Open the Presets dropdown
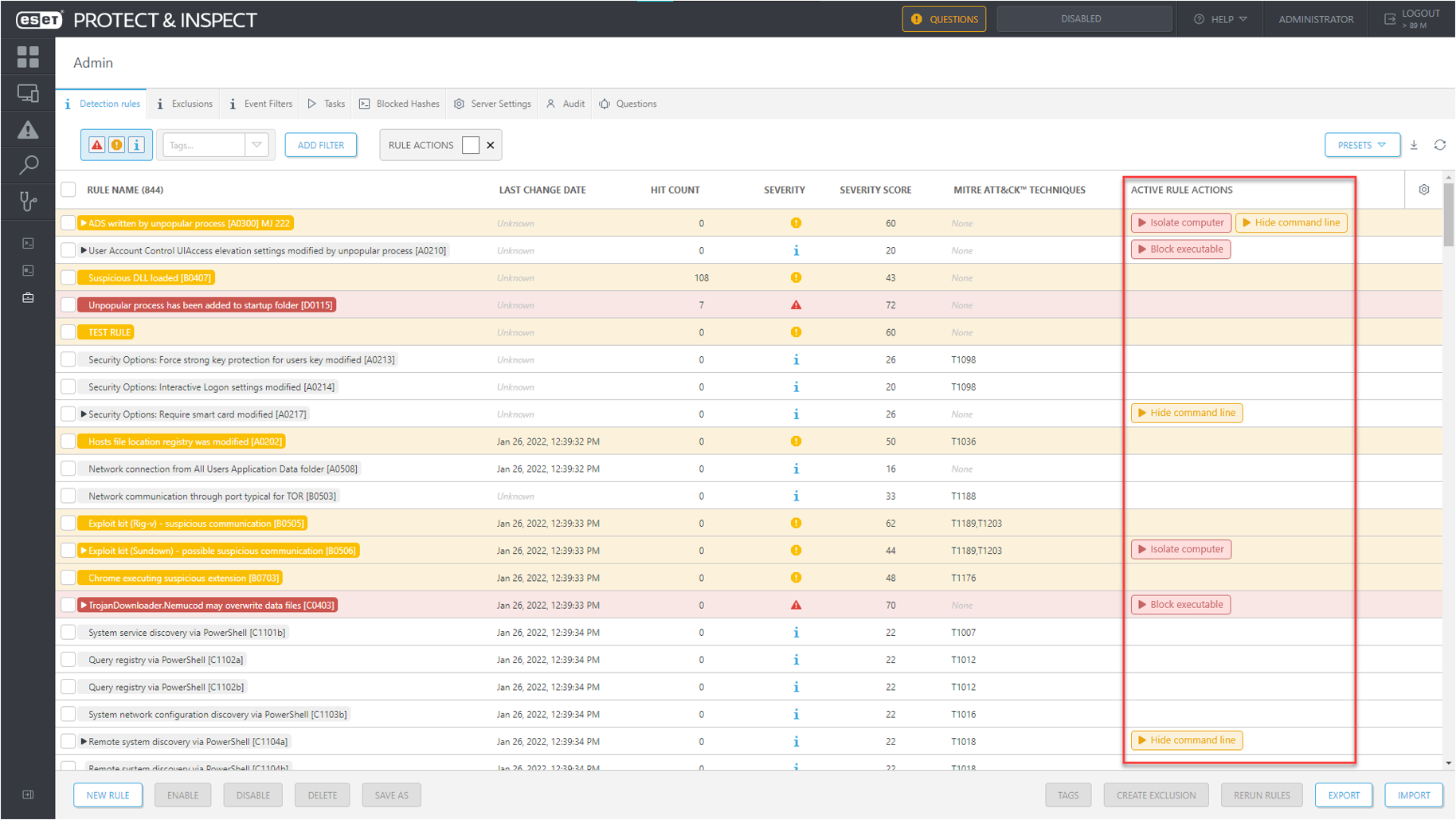The image size is (1456, 820). coord(1362,145)
